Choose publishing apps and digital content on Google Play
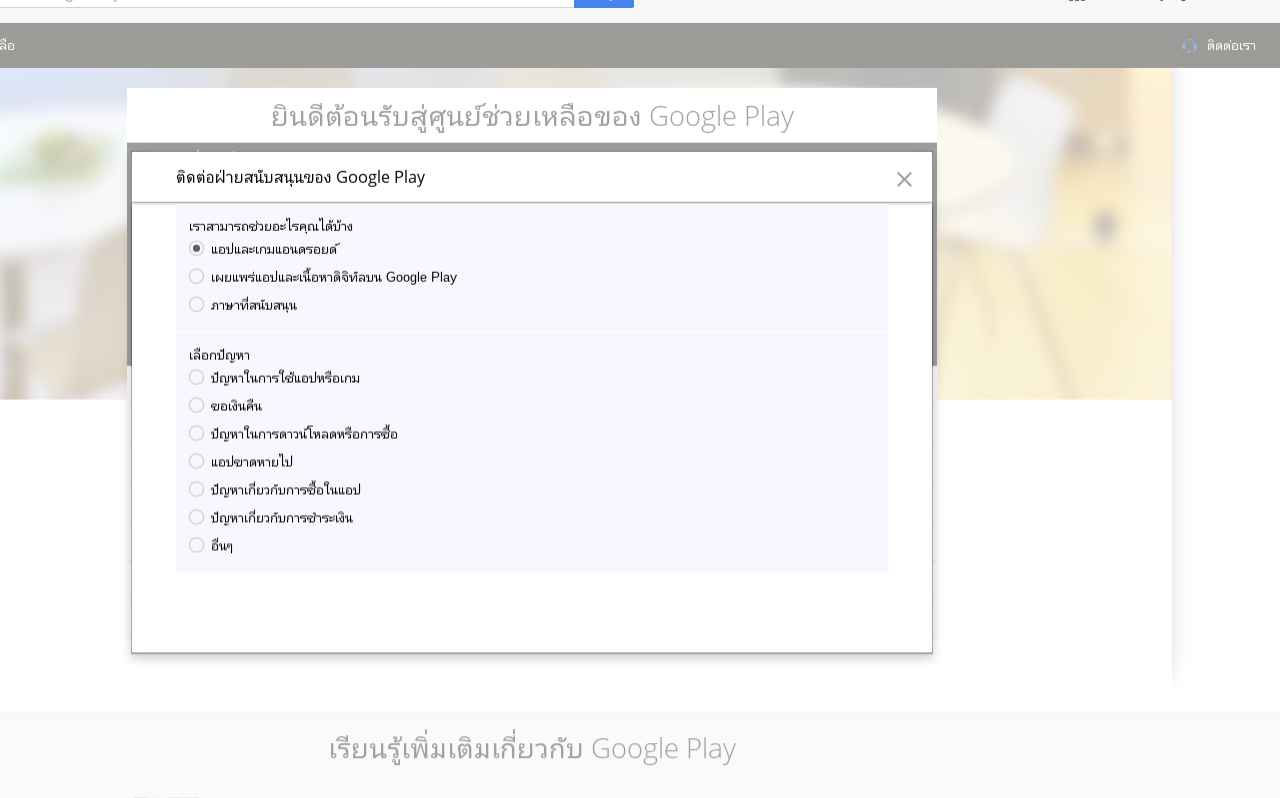The width and height of the screenshot is (1280, 798). [197, 276]
